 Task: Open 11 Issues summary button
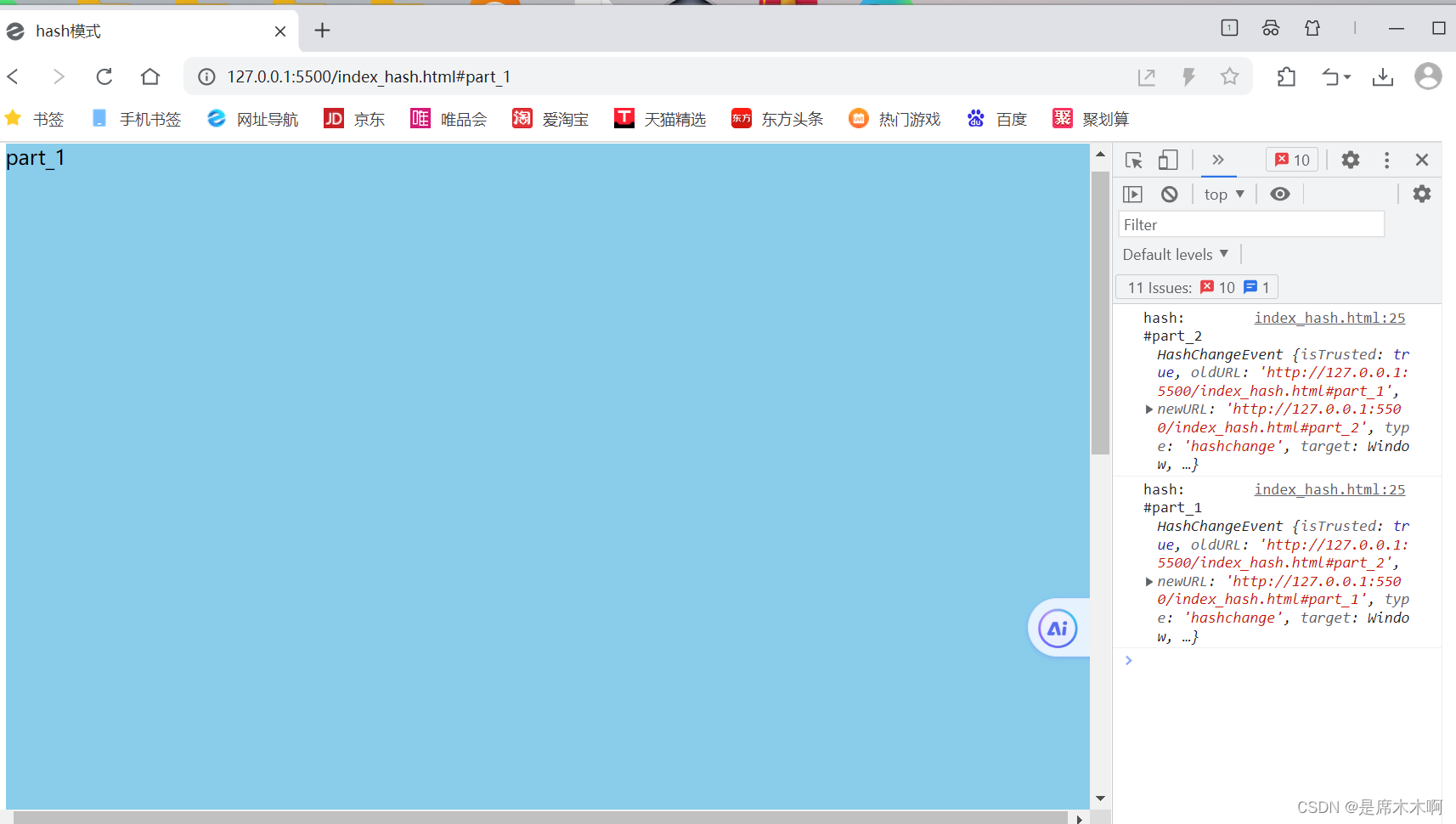pyautogui.click(x=1197, y=287)
